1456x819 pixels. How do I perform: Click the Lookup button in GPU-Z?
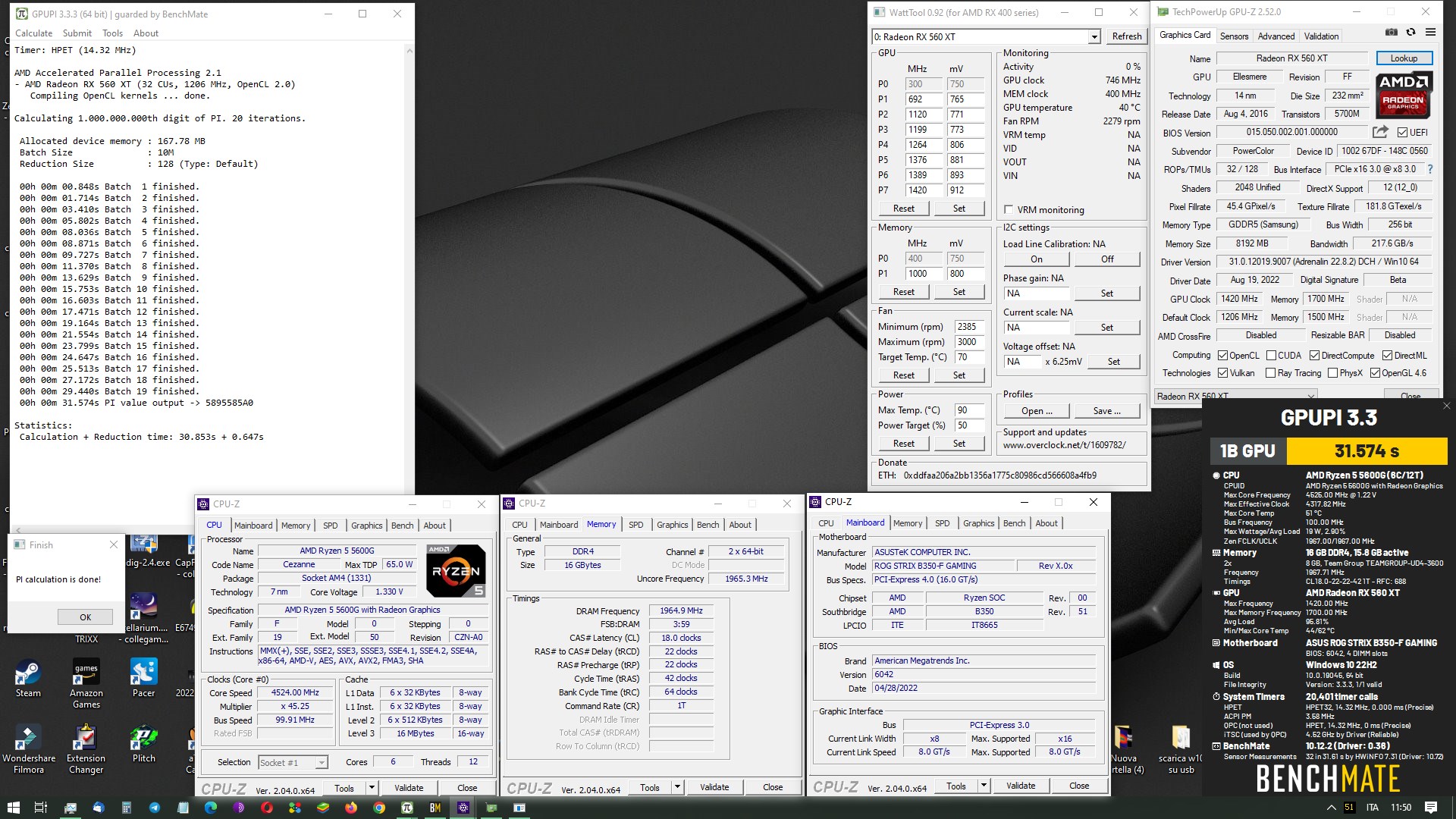[1404, 58]
